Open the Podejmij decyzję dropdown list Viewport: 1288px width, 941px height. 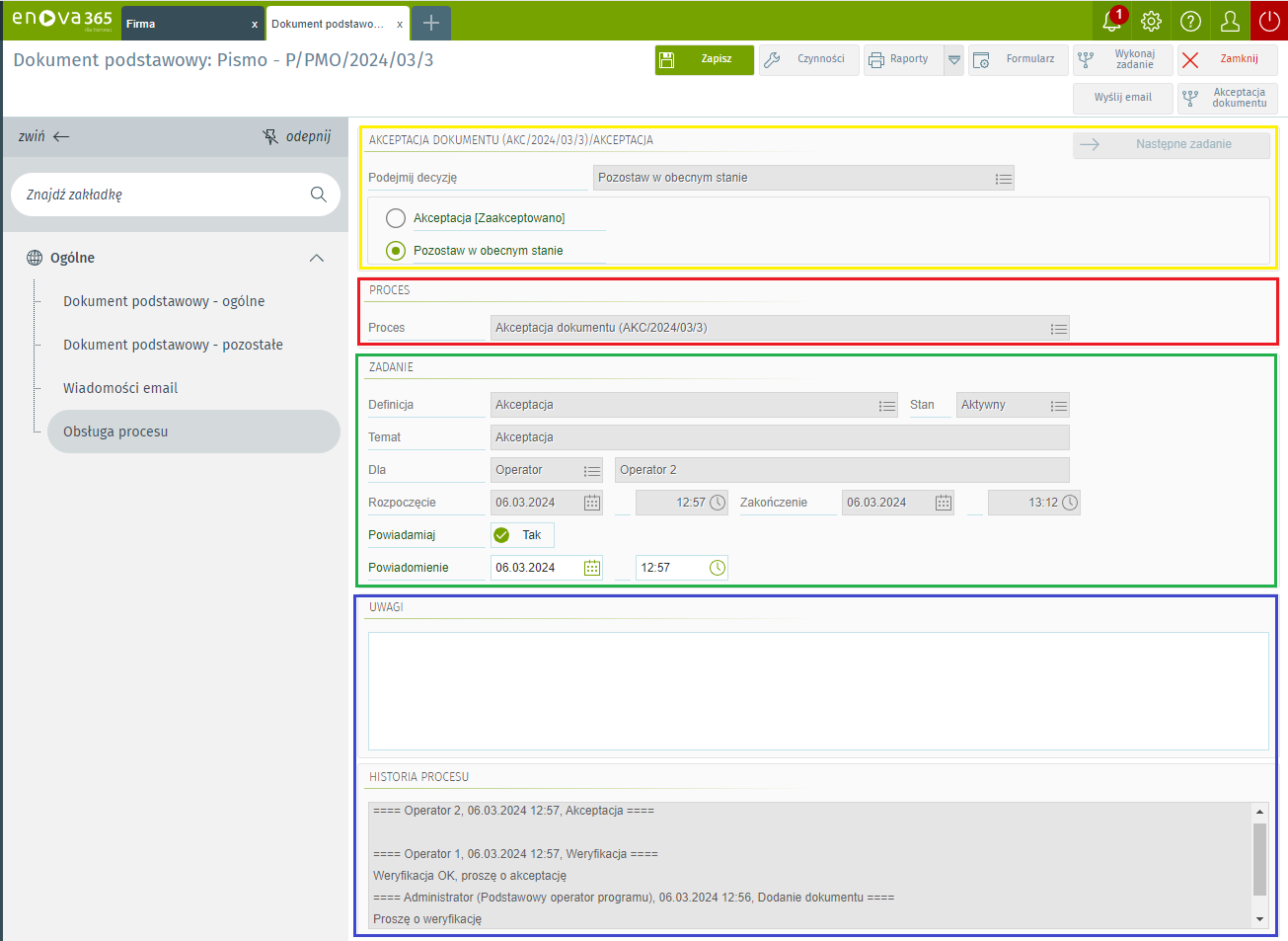click(1003, 179)
